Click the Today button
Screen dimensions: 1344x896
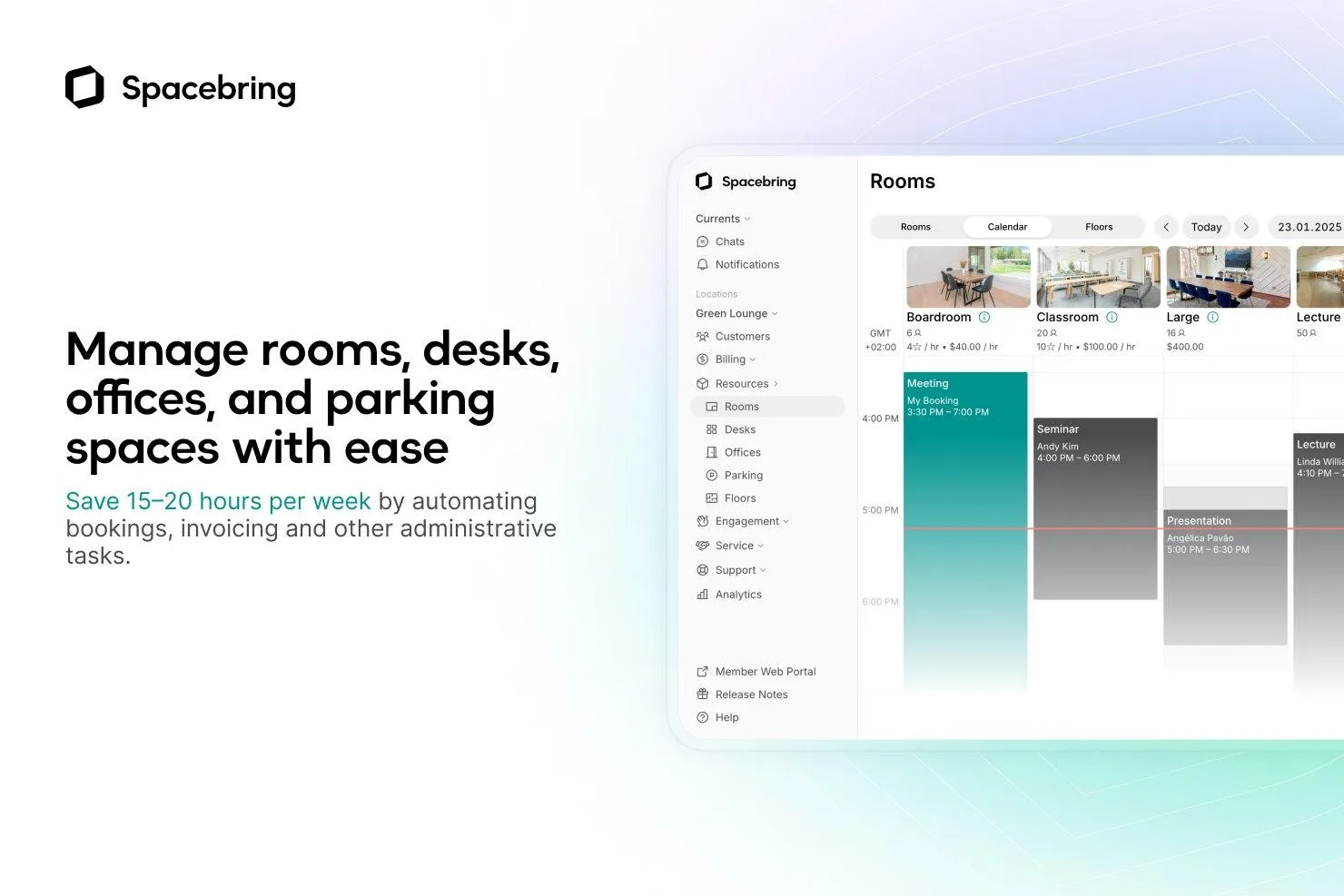pyautogui.click(x=1206, y=227)
